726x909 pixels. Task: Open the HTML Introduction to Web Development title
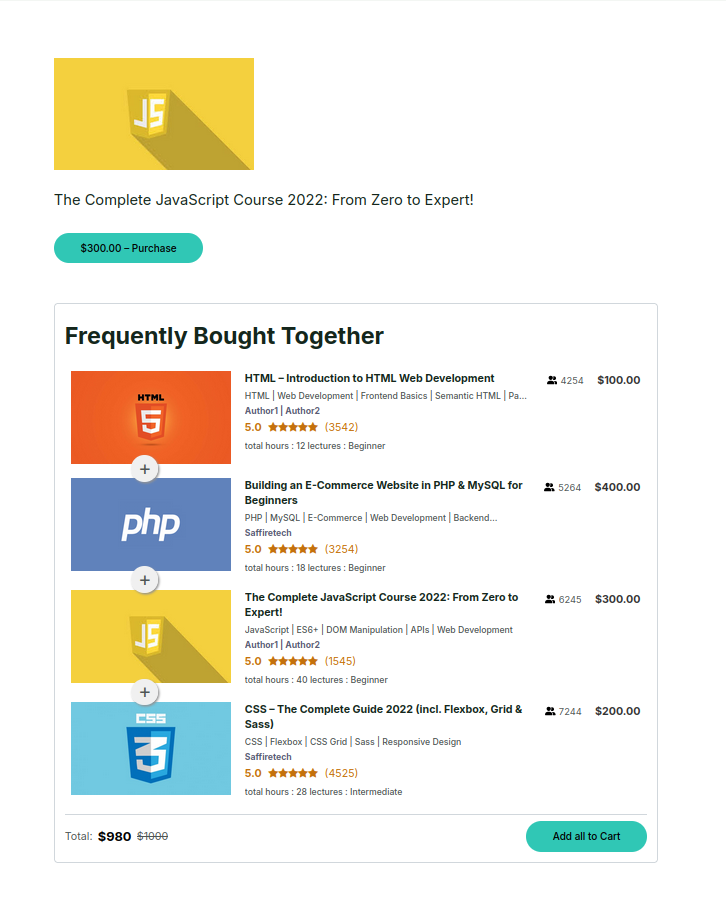(x=369, y=379)
